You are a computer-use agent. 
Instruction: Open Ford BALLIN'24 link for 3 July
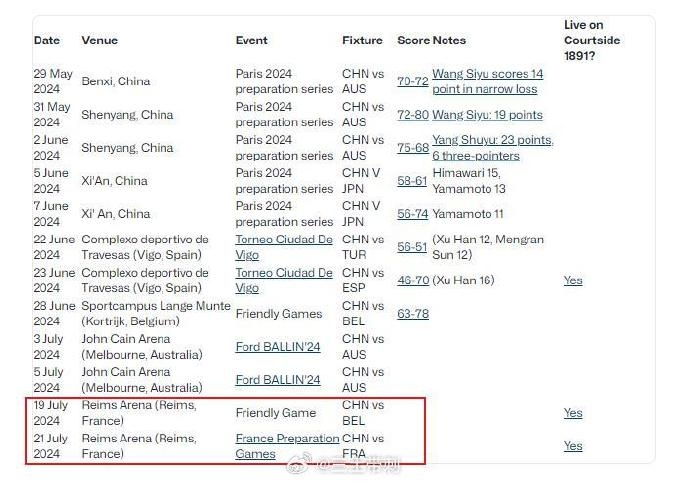click(278, 346)
